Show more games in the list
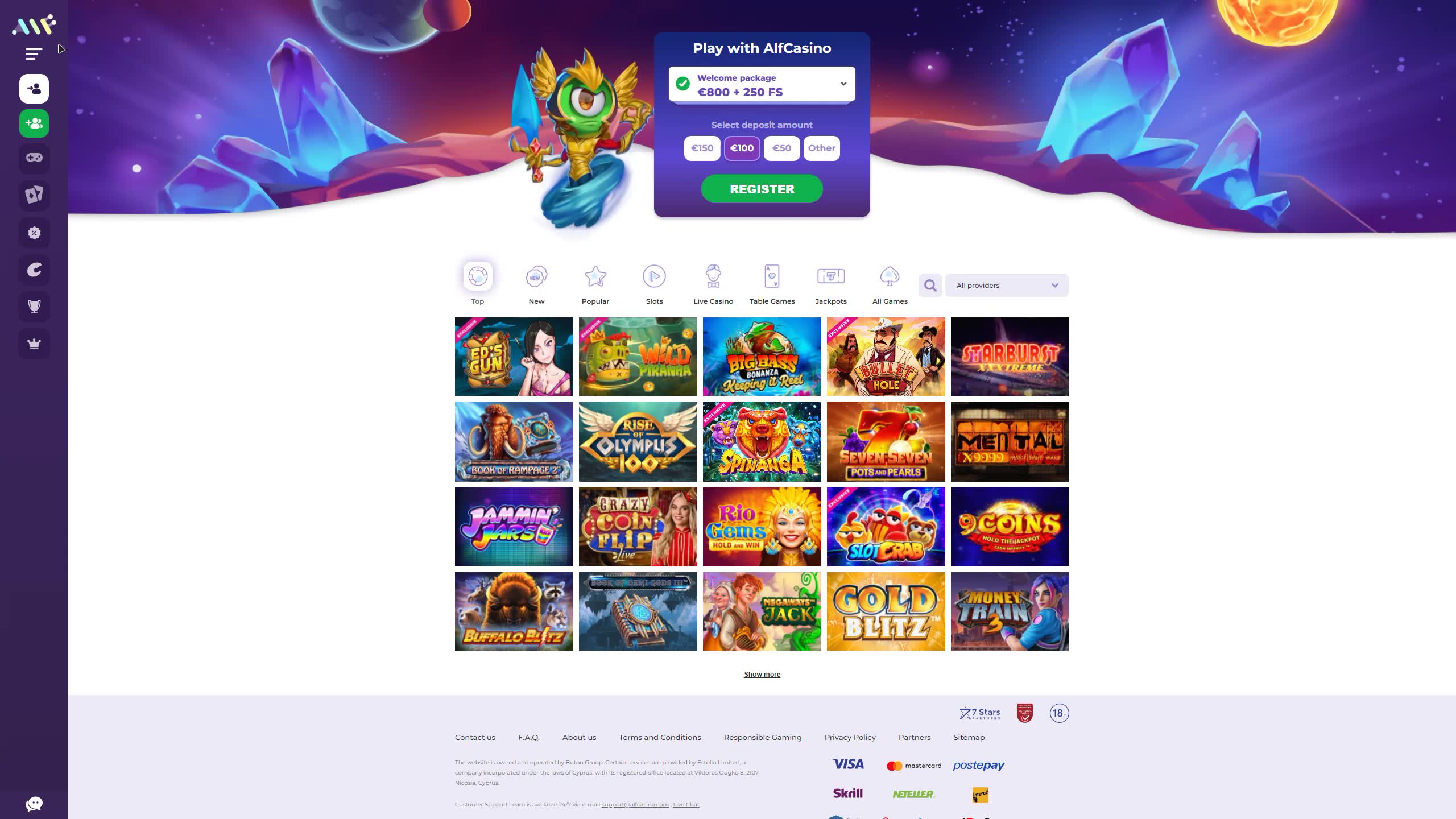 (762, 675)
